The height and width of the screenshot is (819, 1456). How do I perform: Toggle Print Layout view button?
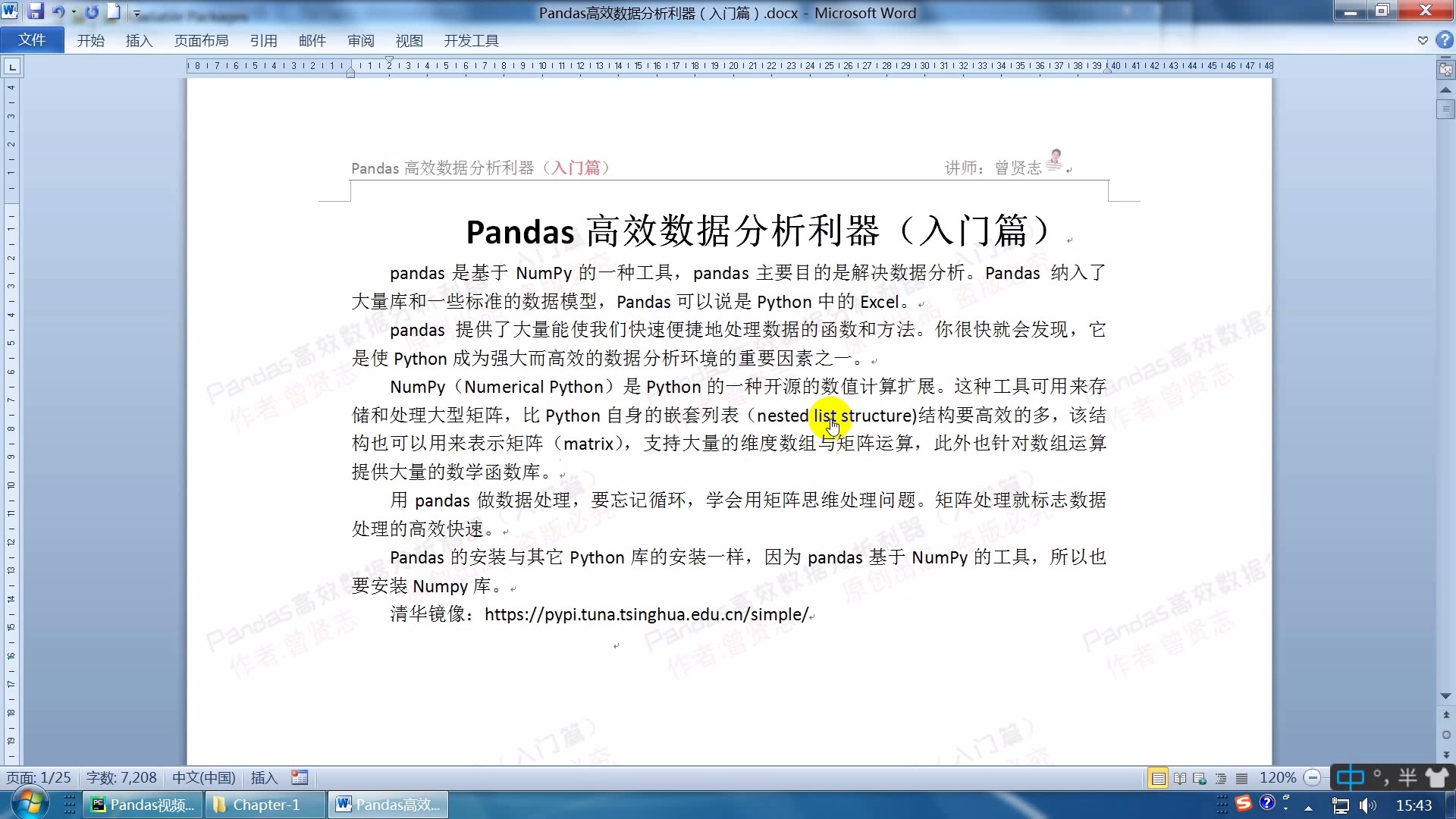[x=1158, y=777]
